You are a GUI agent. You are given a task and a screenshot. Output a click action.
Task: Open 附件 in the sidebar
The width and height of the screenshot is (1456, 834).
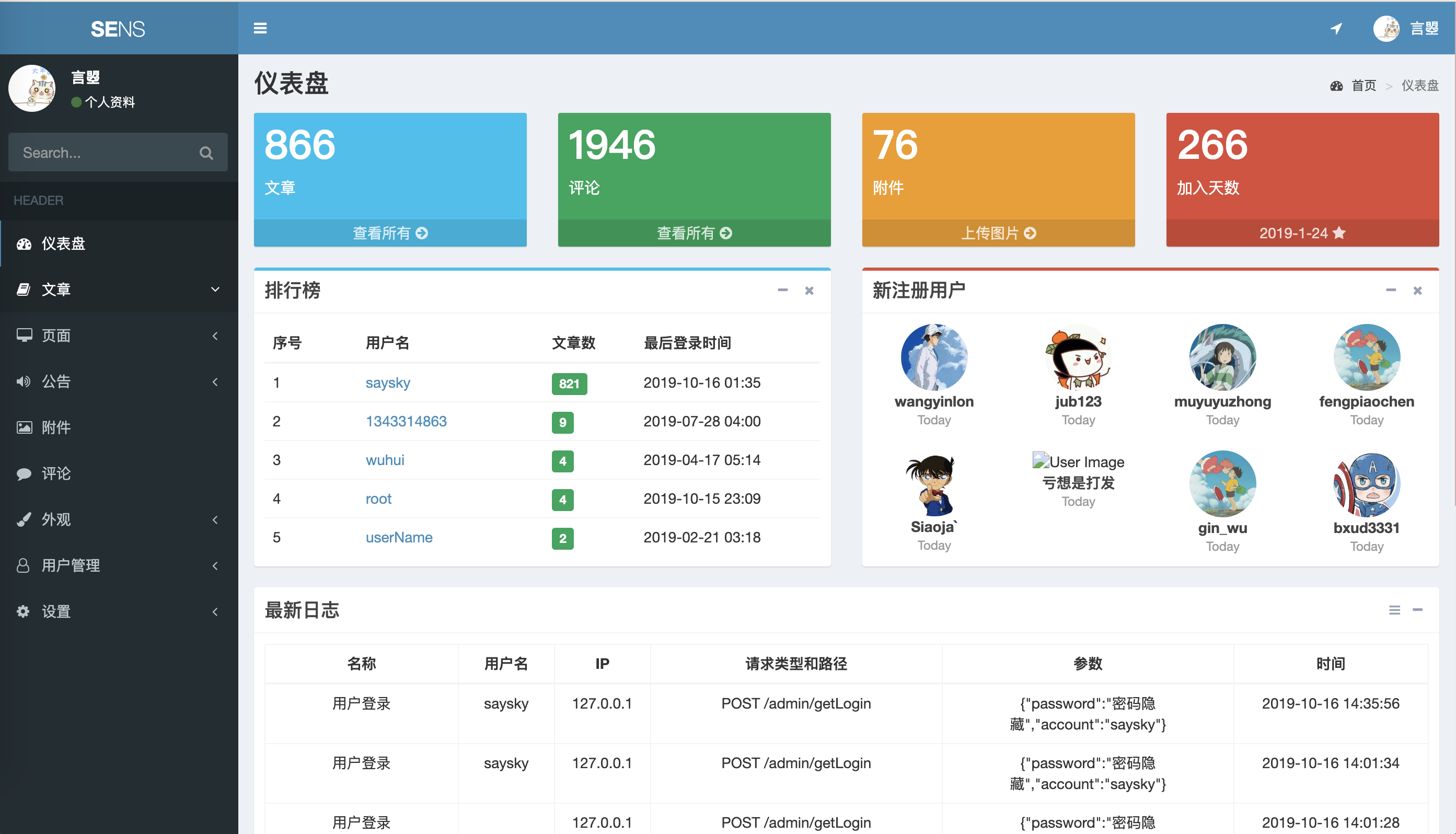pyautogui.click(x=56, y=427)
